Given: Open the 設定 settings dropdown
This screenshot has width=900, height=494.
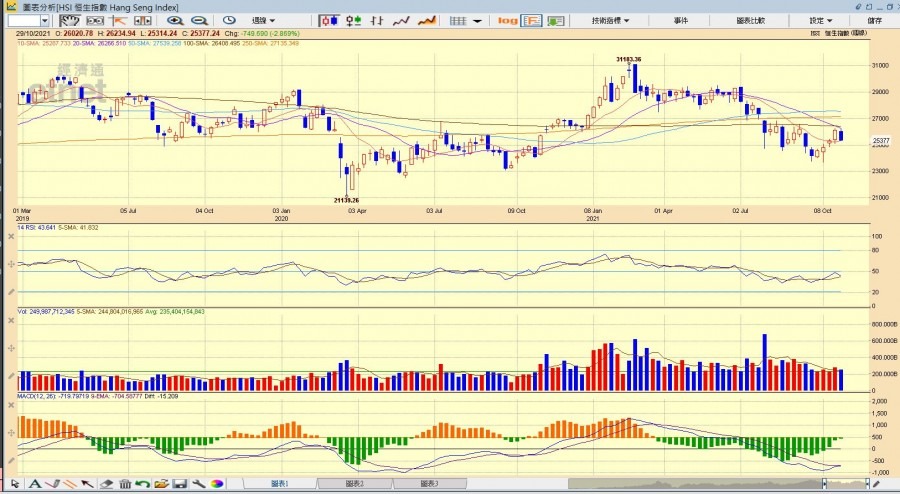Looking at the screenshot, I should tap(821, 20).
